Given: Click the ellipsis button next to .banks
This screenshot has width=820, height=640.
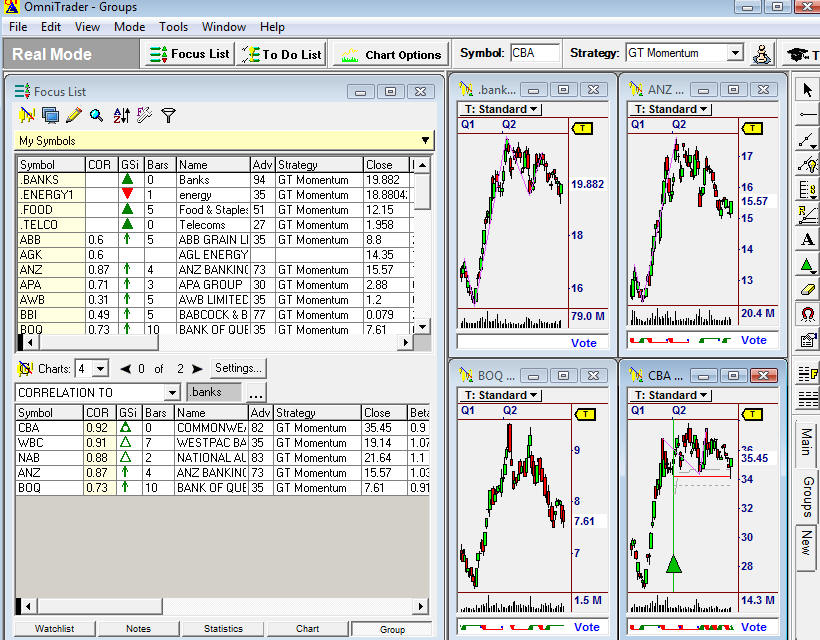Looking at the screenshot, I should [256, 393].
